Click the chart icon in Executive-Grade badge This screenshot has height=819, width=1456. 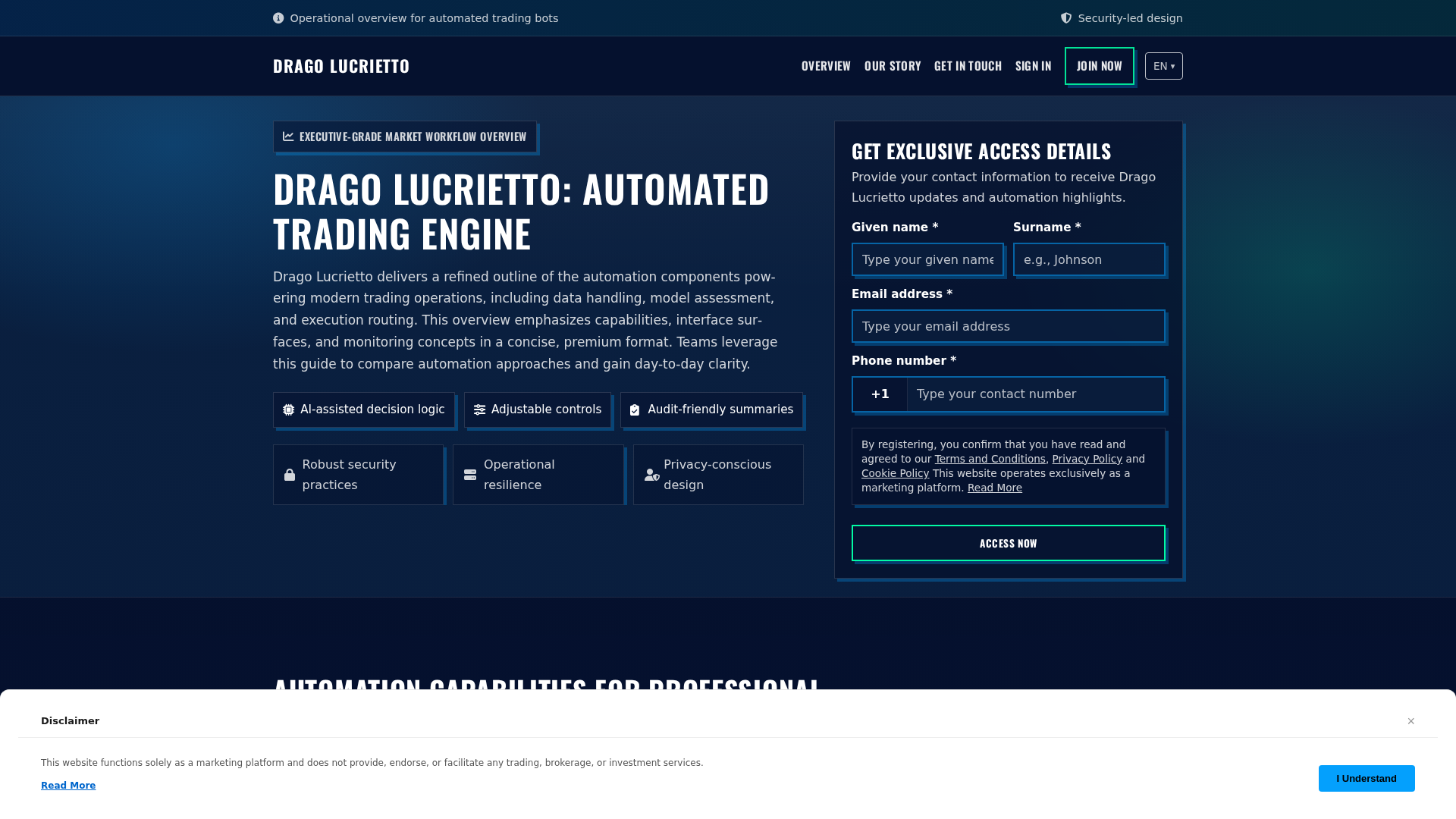[288, 136]
